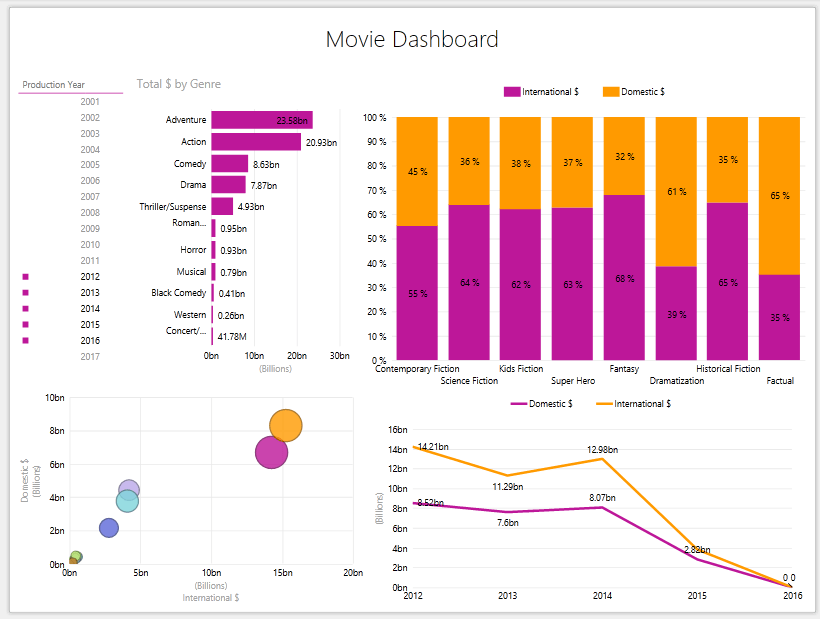Click Historical Fiction 65 % international segment
Image resolution: width=820 pixels, height=619 pixels.
pyautogui.click(x=727, y=281)
